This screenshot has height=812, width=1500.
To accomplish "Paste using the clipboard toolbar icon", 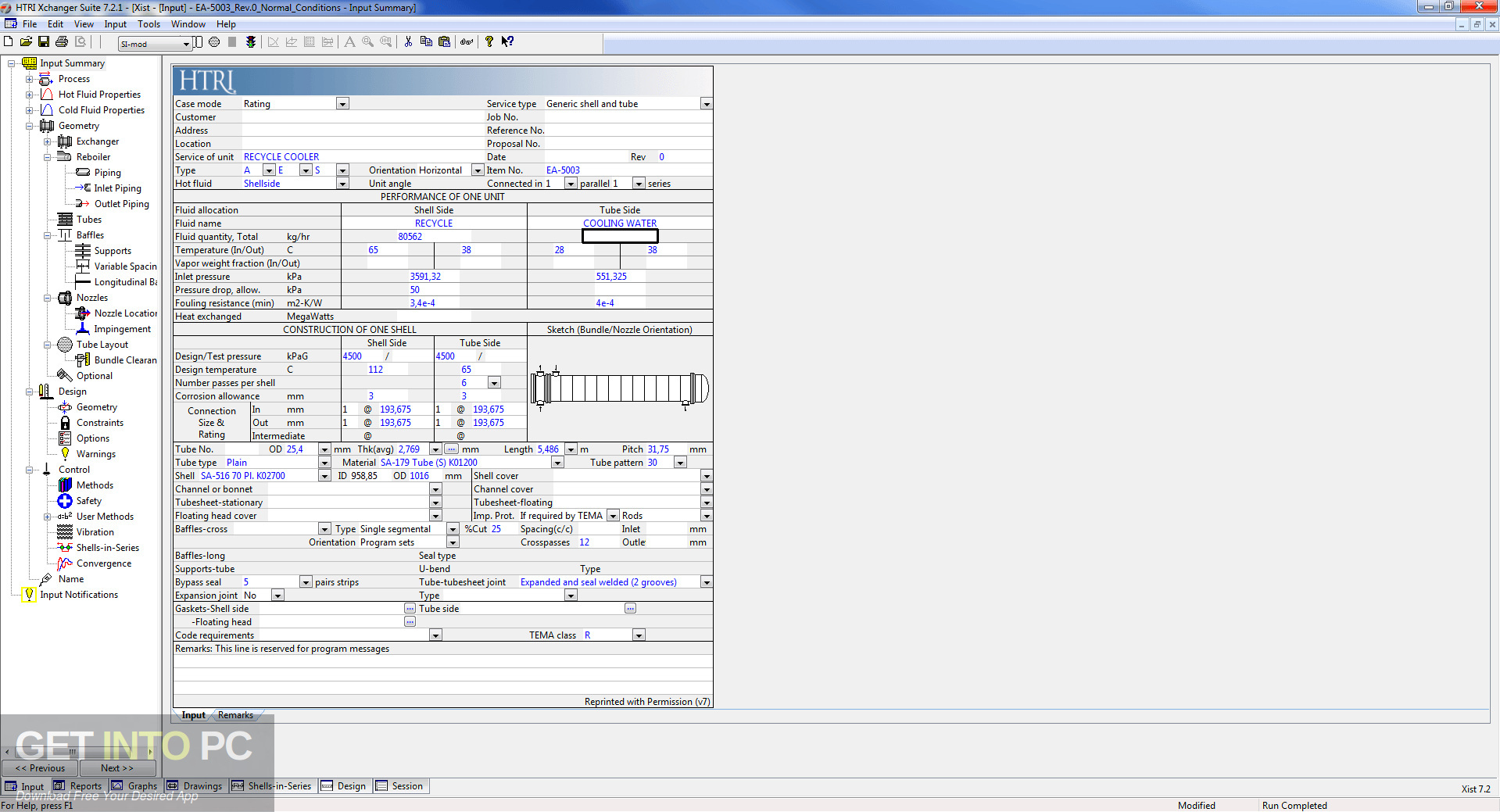I will [x=444, y=41].
